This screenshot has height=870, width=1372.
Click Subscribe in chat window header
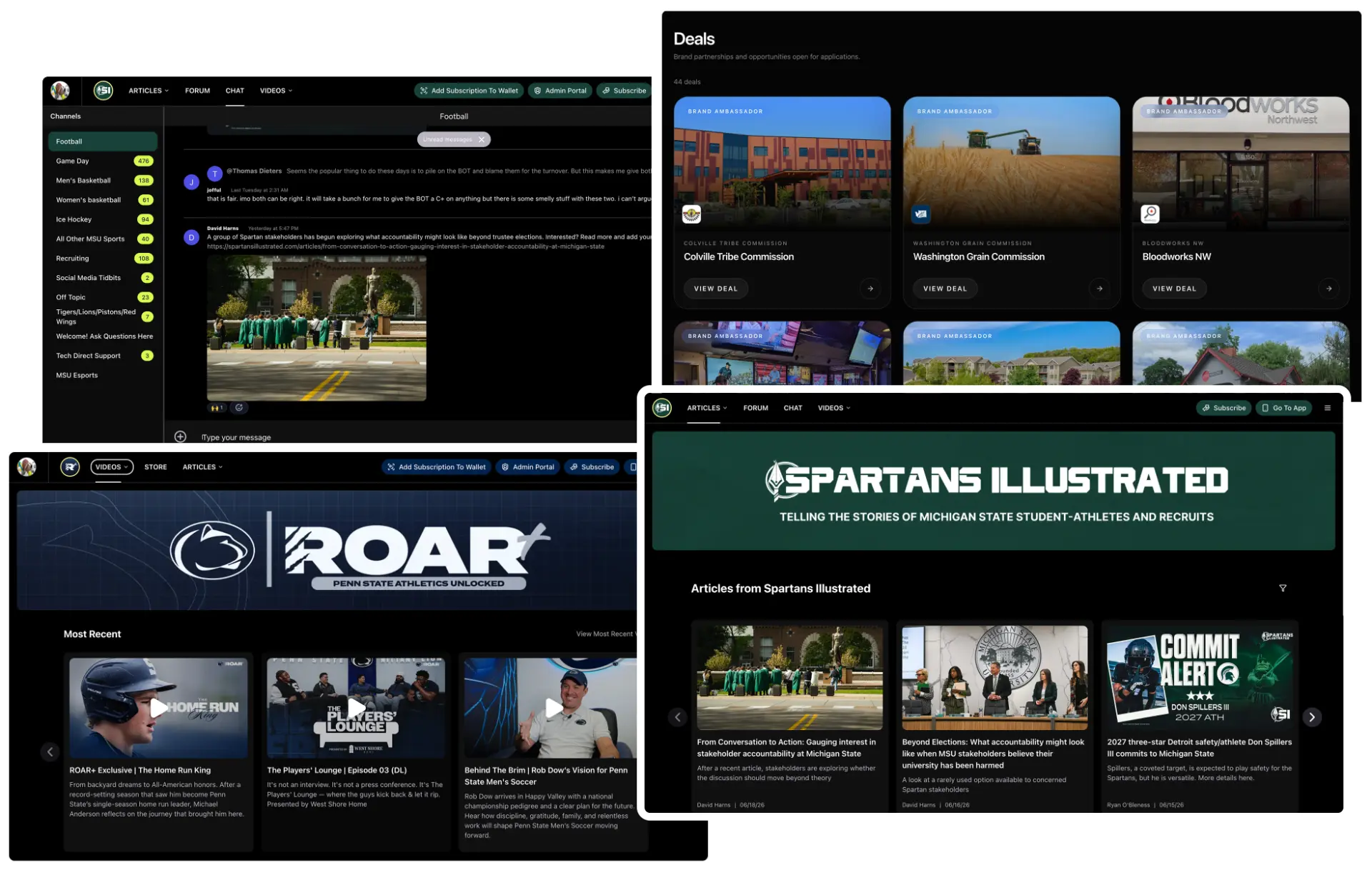pos(624,91)
